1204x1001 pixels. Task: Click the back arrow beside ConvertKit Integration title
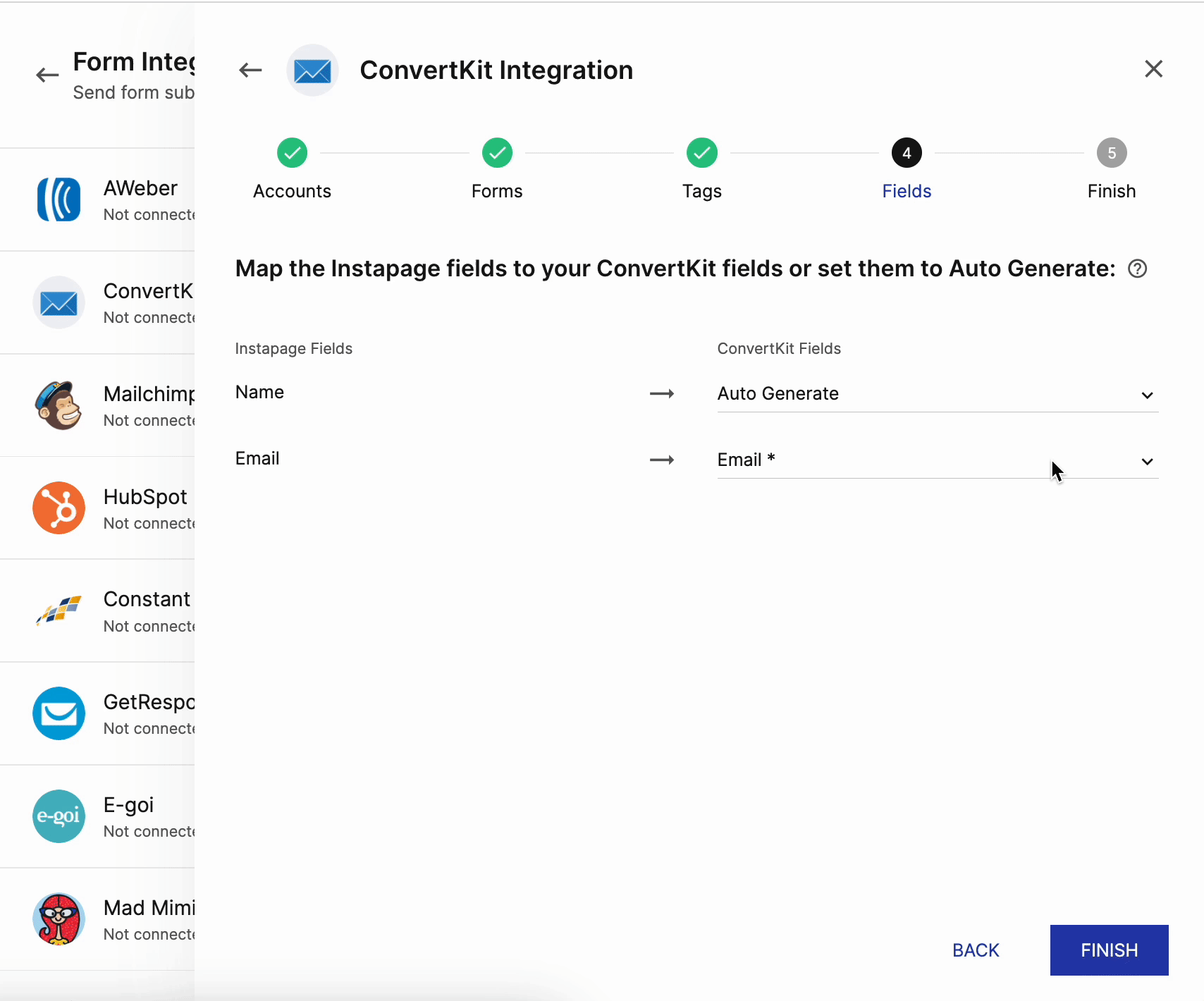[250, 70]
